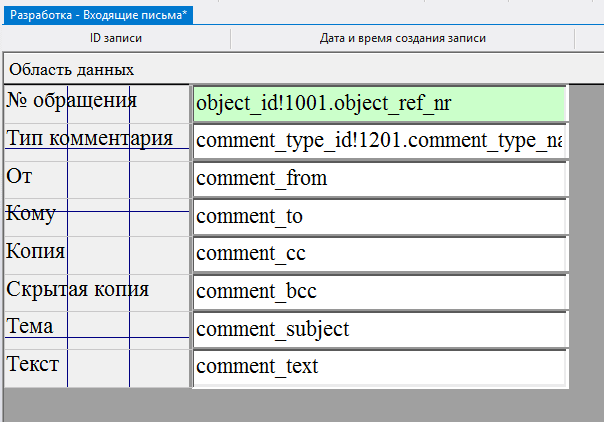Click the green object_ref_nr field
604x422 pixels.
[x=379, y=104]
